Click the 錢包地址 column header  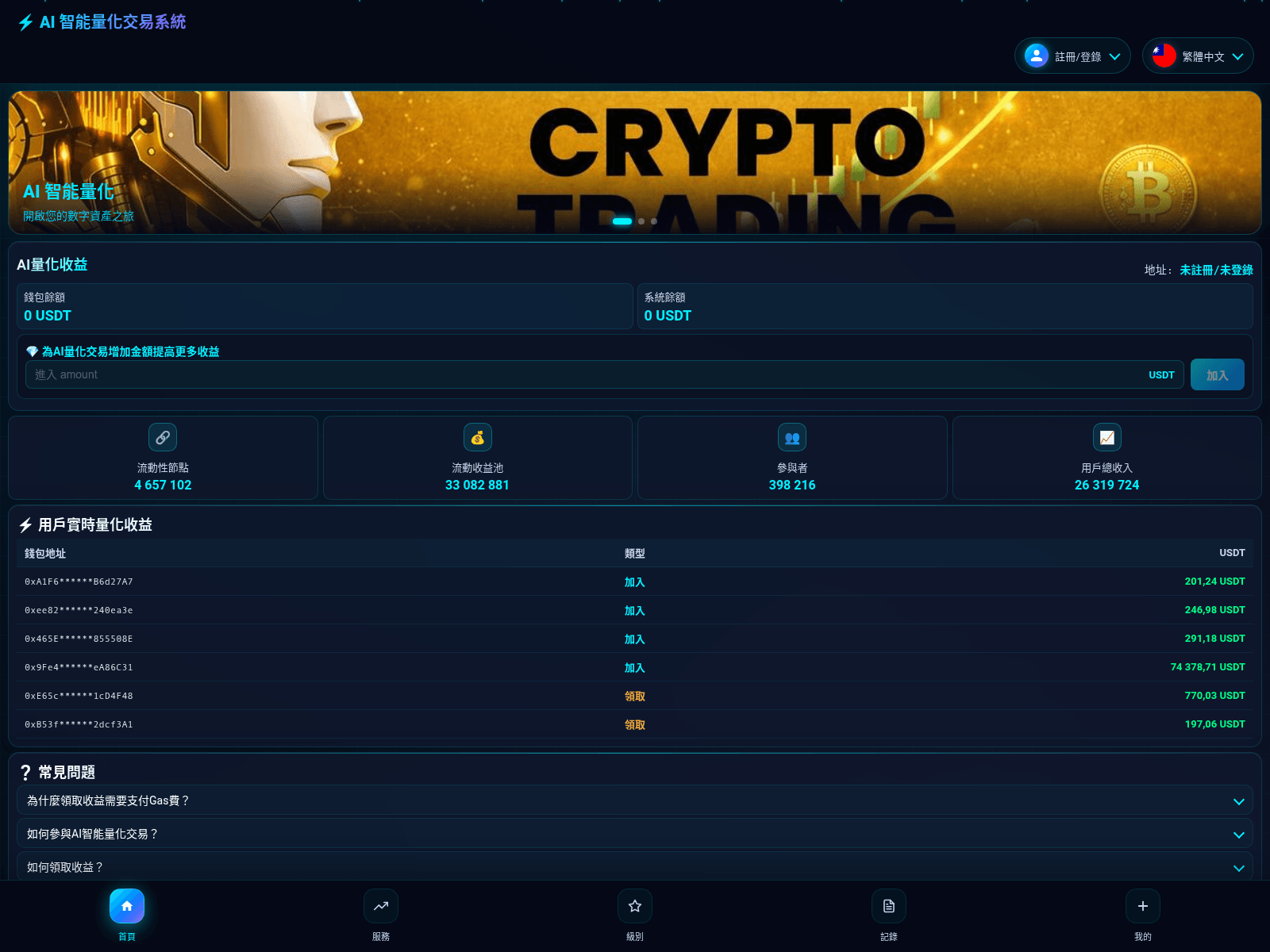[45, 553]
